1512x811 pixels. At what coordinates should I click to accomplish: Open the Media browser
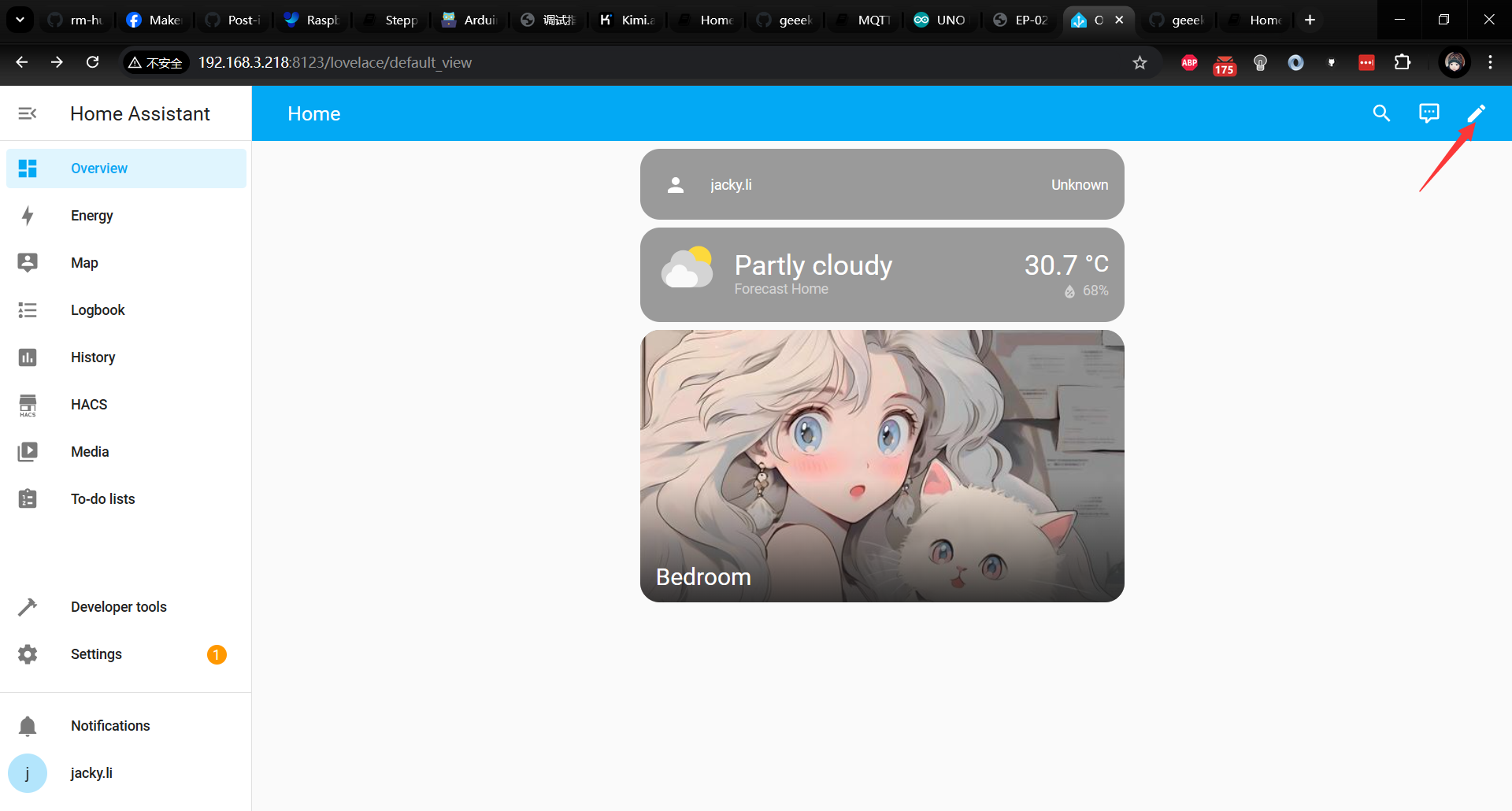(126, 452)
